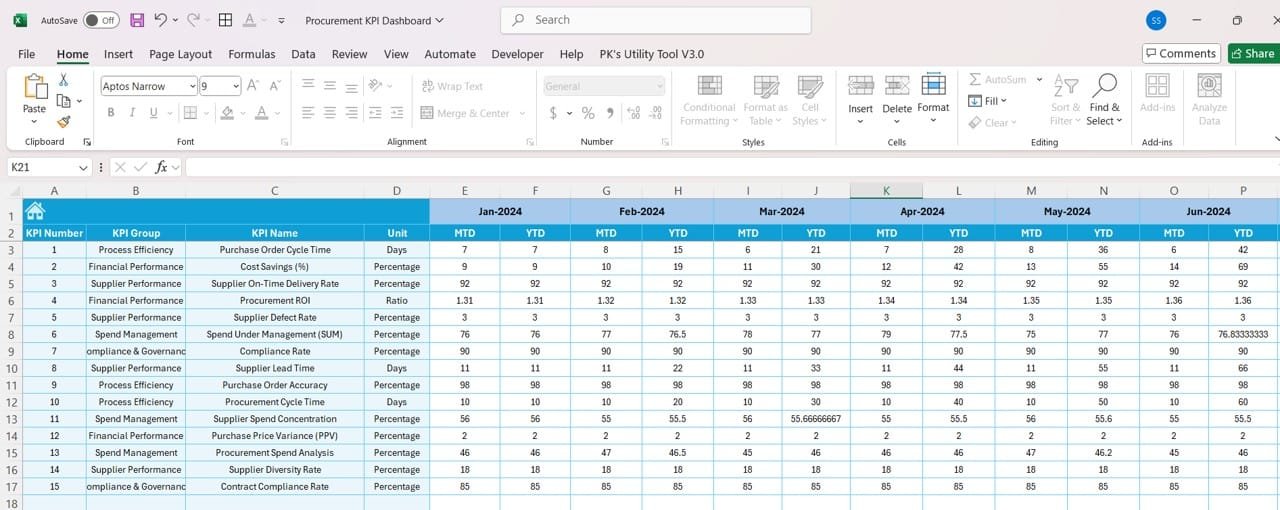
Task: Switch to the Formulas tab
Action: click(x=252, y=54)
